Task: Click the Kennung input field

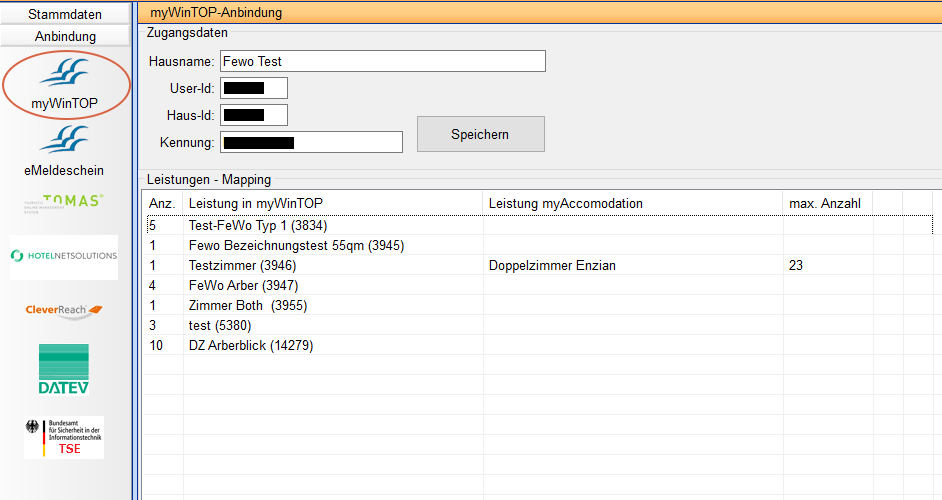Action: click(x=311, y=142)
